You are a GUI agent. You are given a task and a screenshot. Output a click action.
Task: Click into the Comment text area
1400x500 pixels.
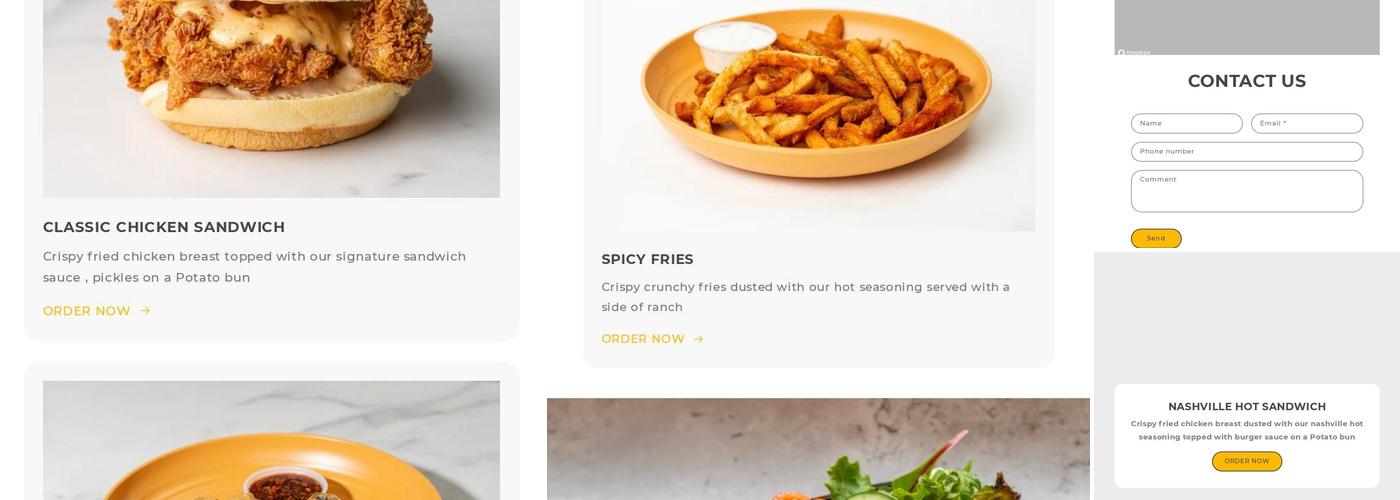[1246, 191]
